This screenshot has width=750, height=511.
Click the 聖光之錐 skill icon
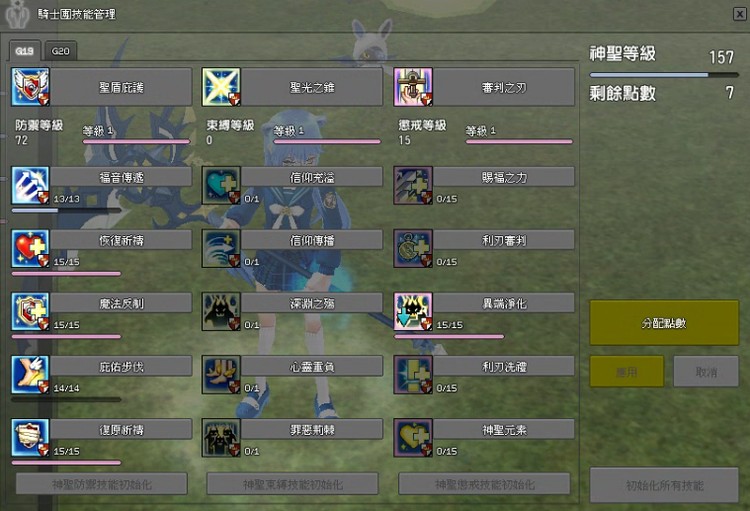click(221, 87)
